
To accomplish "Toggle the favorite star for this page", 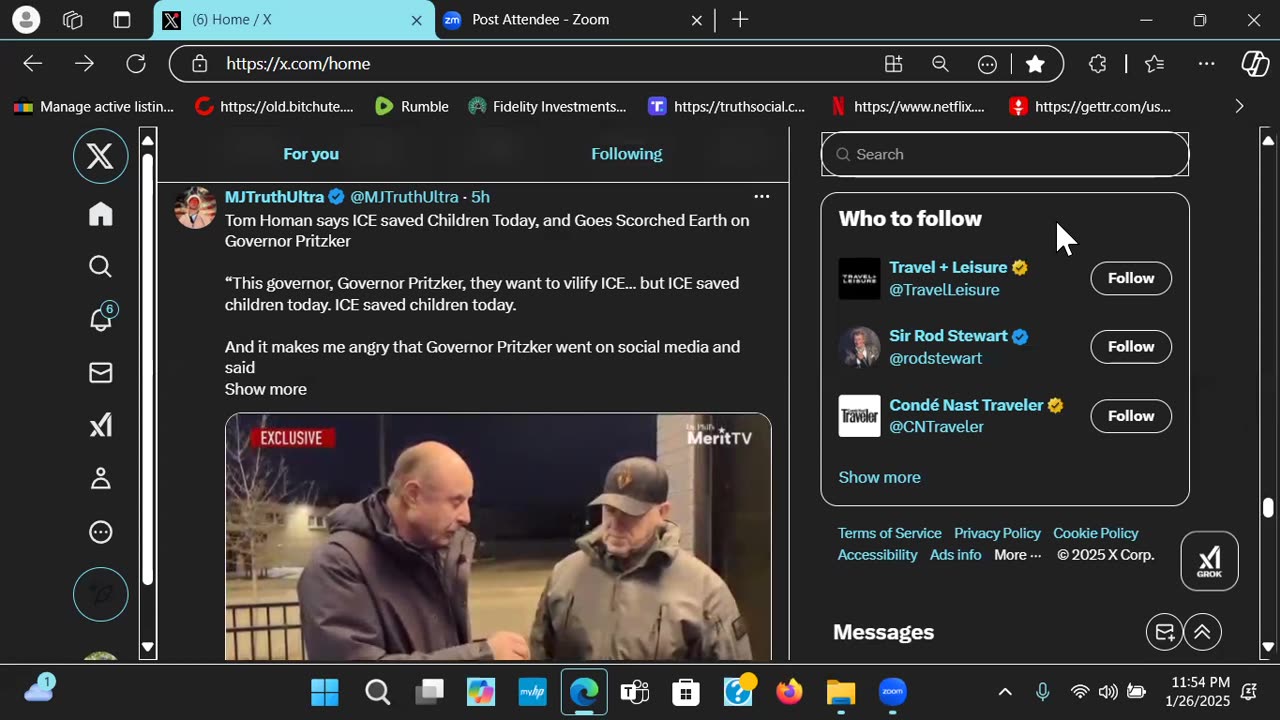I will 1035,64.
